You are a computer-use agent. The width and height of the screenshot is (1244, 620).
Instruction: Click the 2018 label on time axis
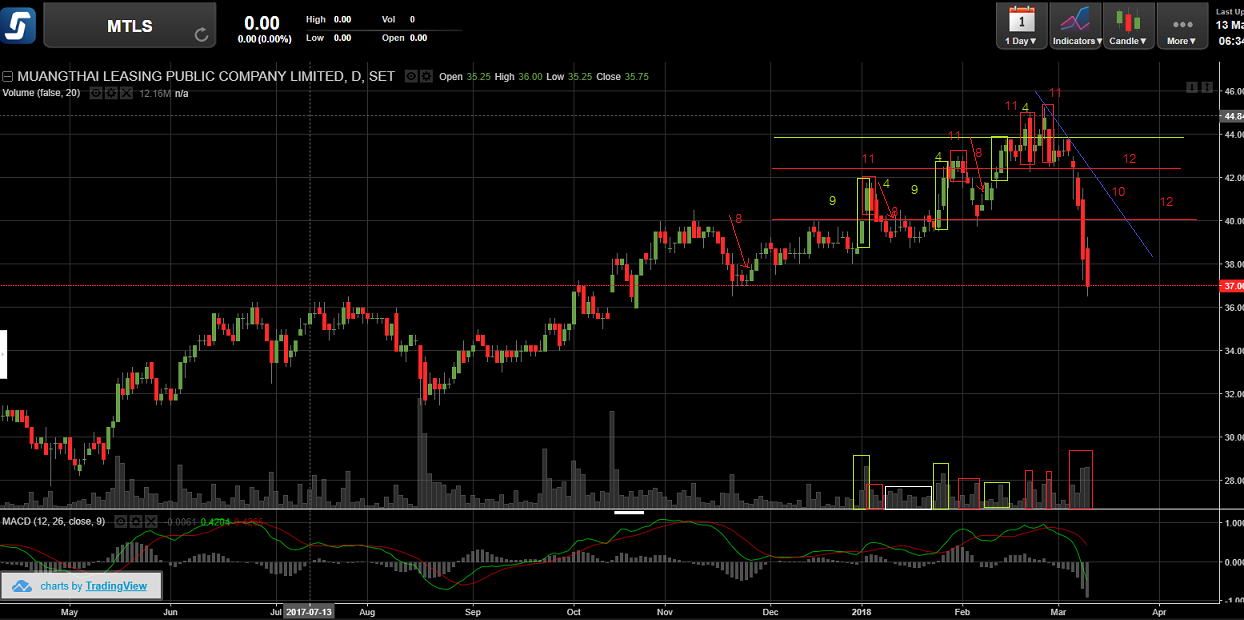[862, 610]
